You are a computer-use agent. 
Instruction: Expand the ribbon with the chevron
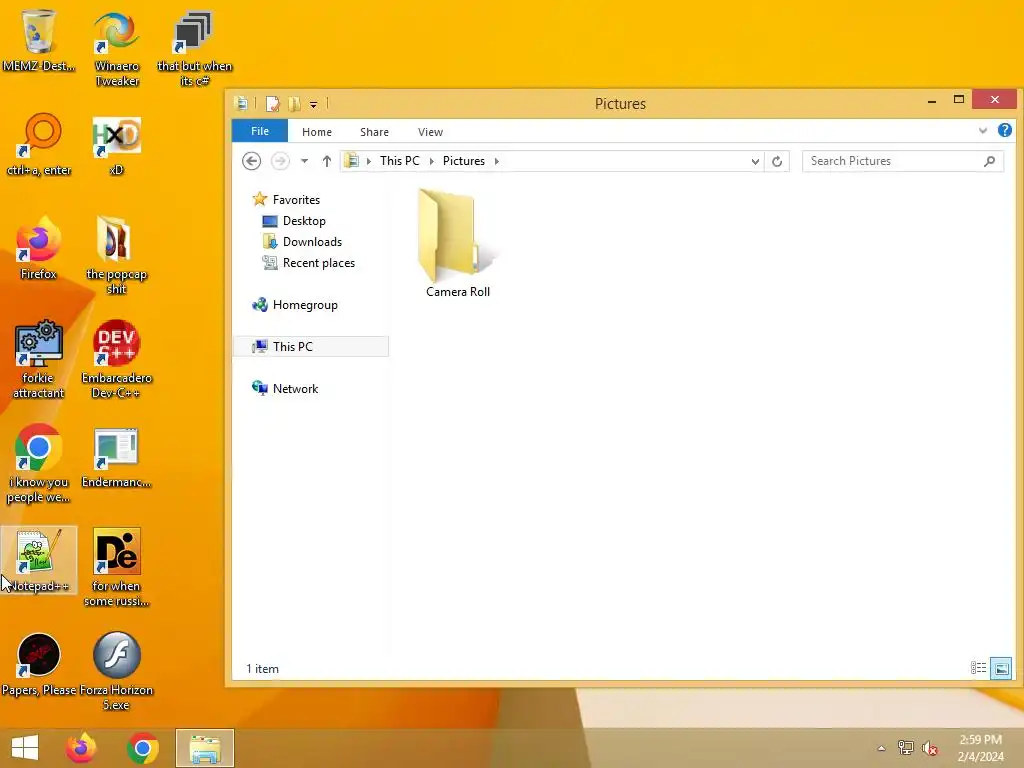[982, 131]
